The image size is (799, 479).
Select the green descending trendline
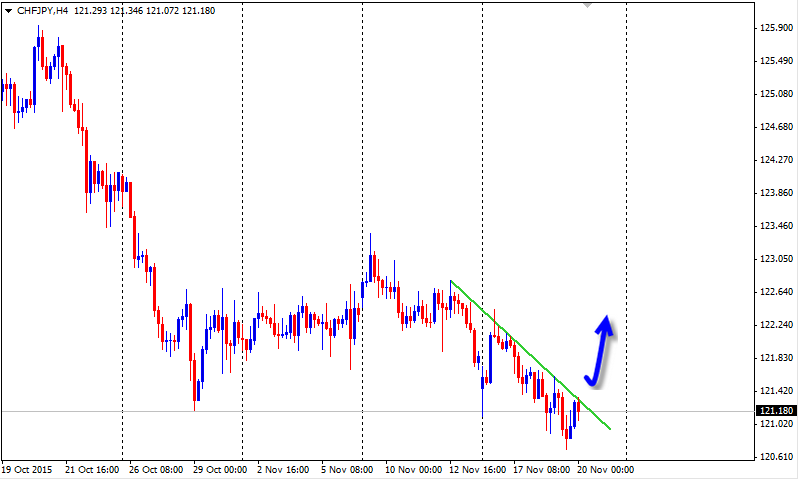coord(530,355)
